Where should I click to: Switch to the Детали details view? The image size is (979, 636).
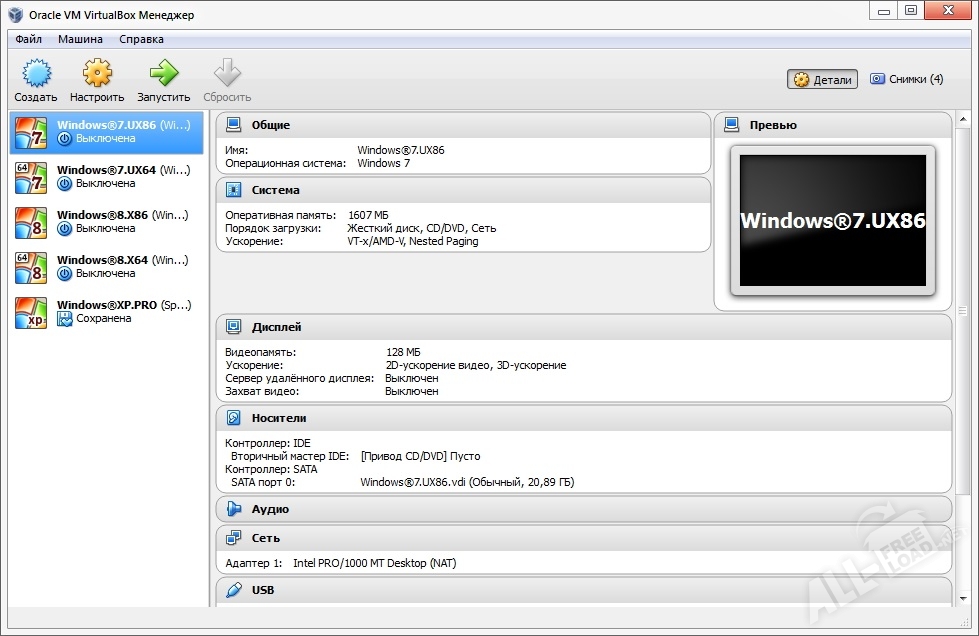tap(822, 80)
